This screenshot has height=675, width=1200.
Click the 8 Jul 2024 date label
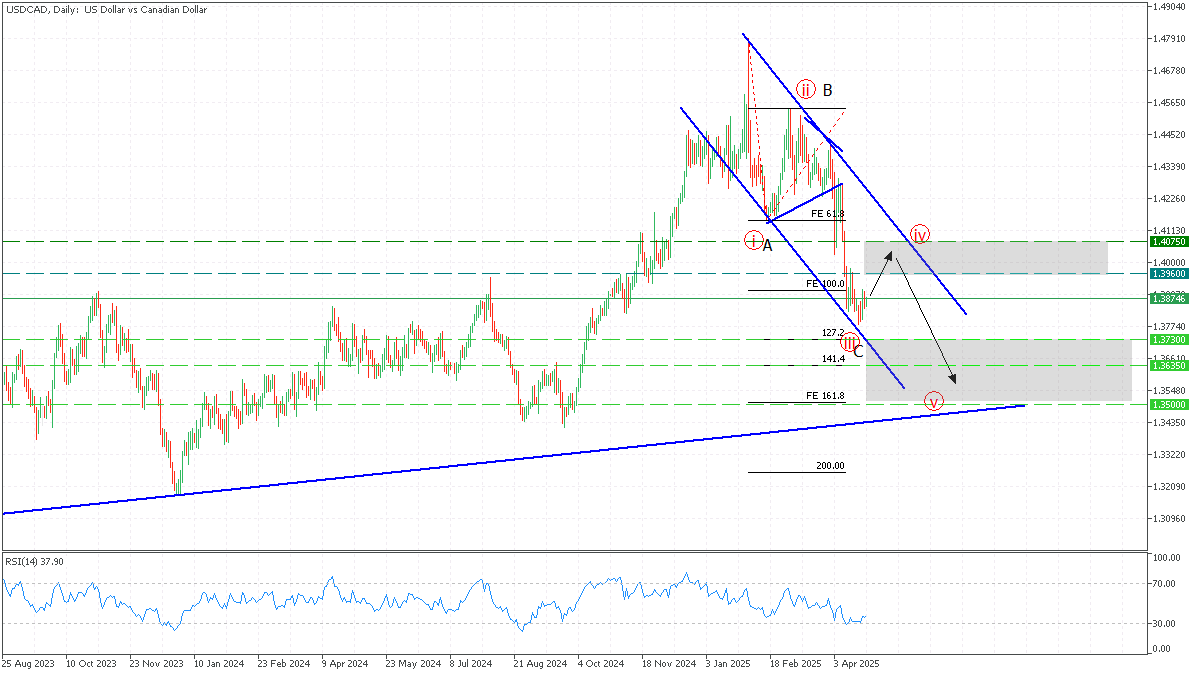471,663
